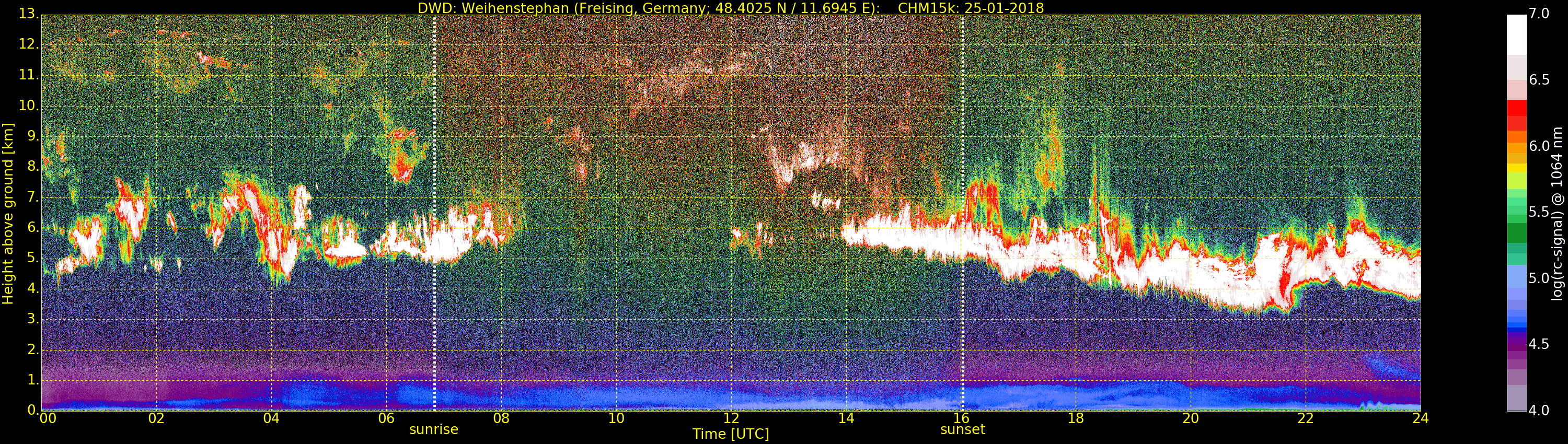This screenshot has height=444, width=1568.
Task: Click the 'Height above ground [km]' axis label
Action: pyautogui.click(x=8, y=214)
